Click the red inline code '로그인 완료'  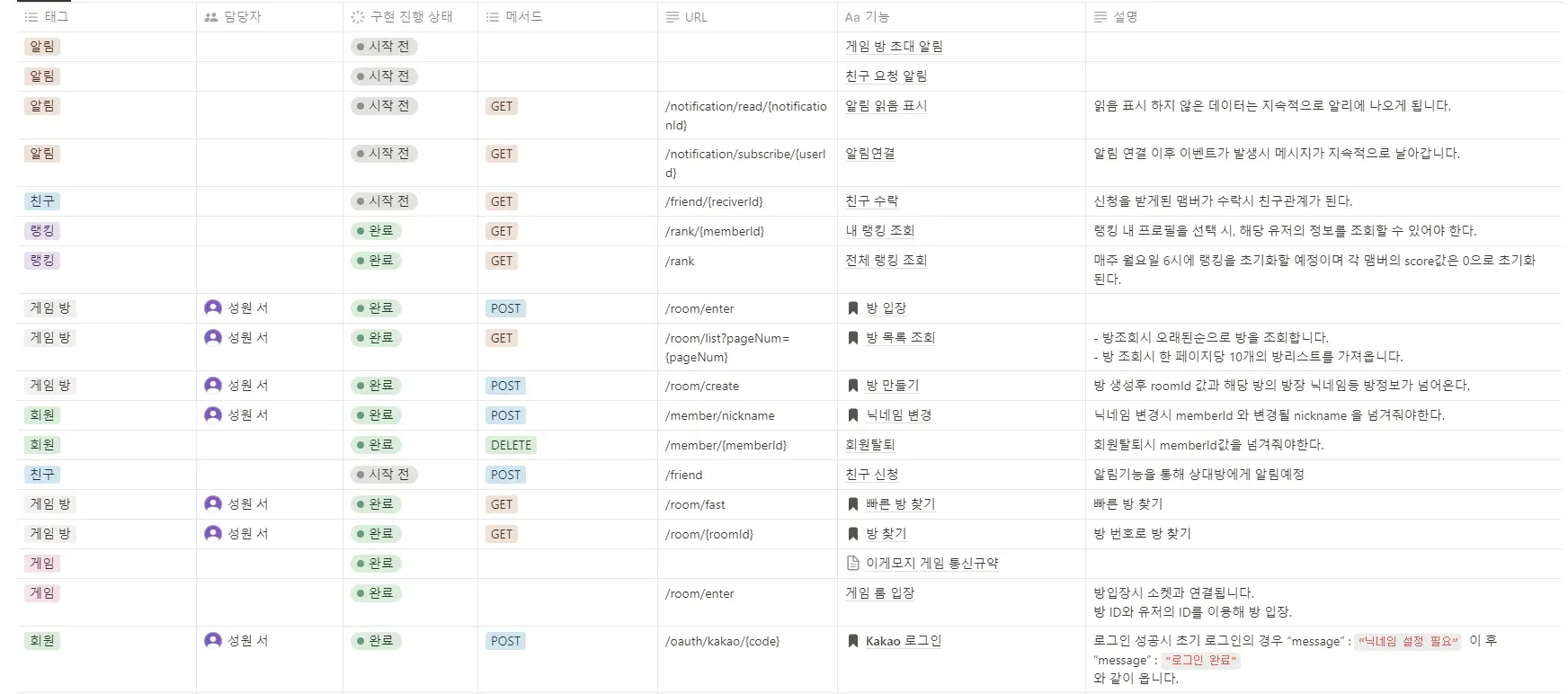pos(1200,660)
